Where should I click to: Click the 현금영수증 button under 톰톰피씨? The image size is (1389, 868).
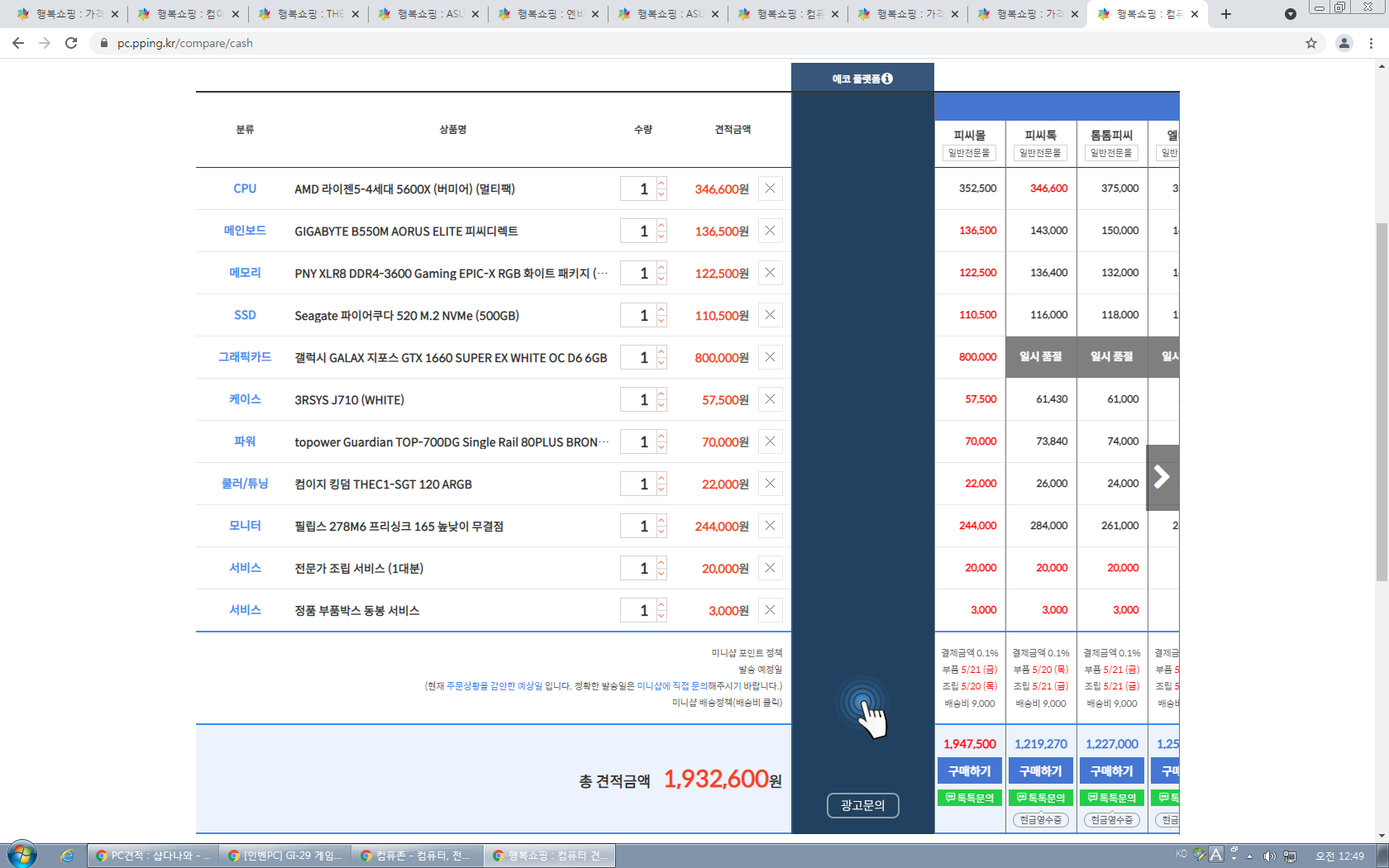[1112, 820]
